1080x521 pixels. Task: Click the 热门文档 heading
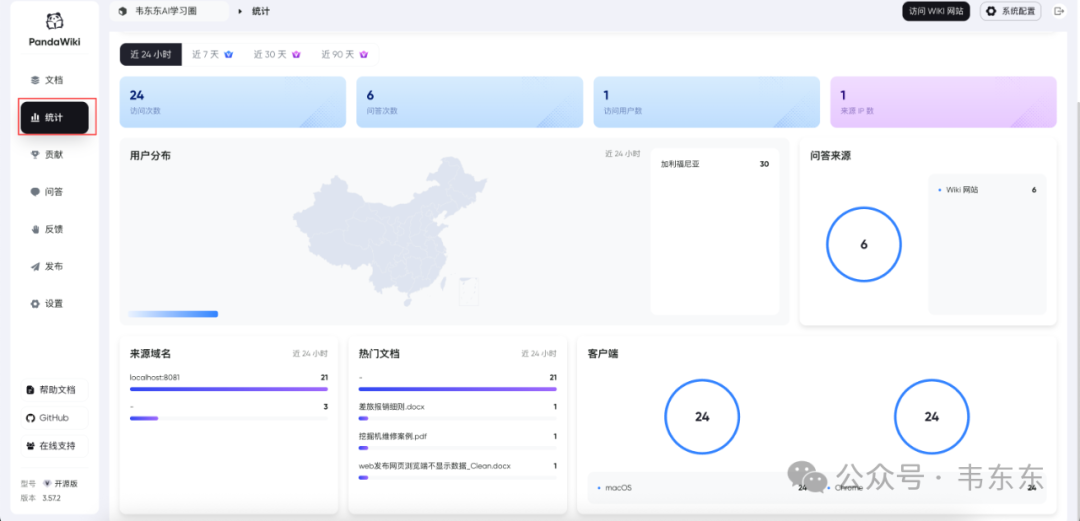tap(380, 354)
